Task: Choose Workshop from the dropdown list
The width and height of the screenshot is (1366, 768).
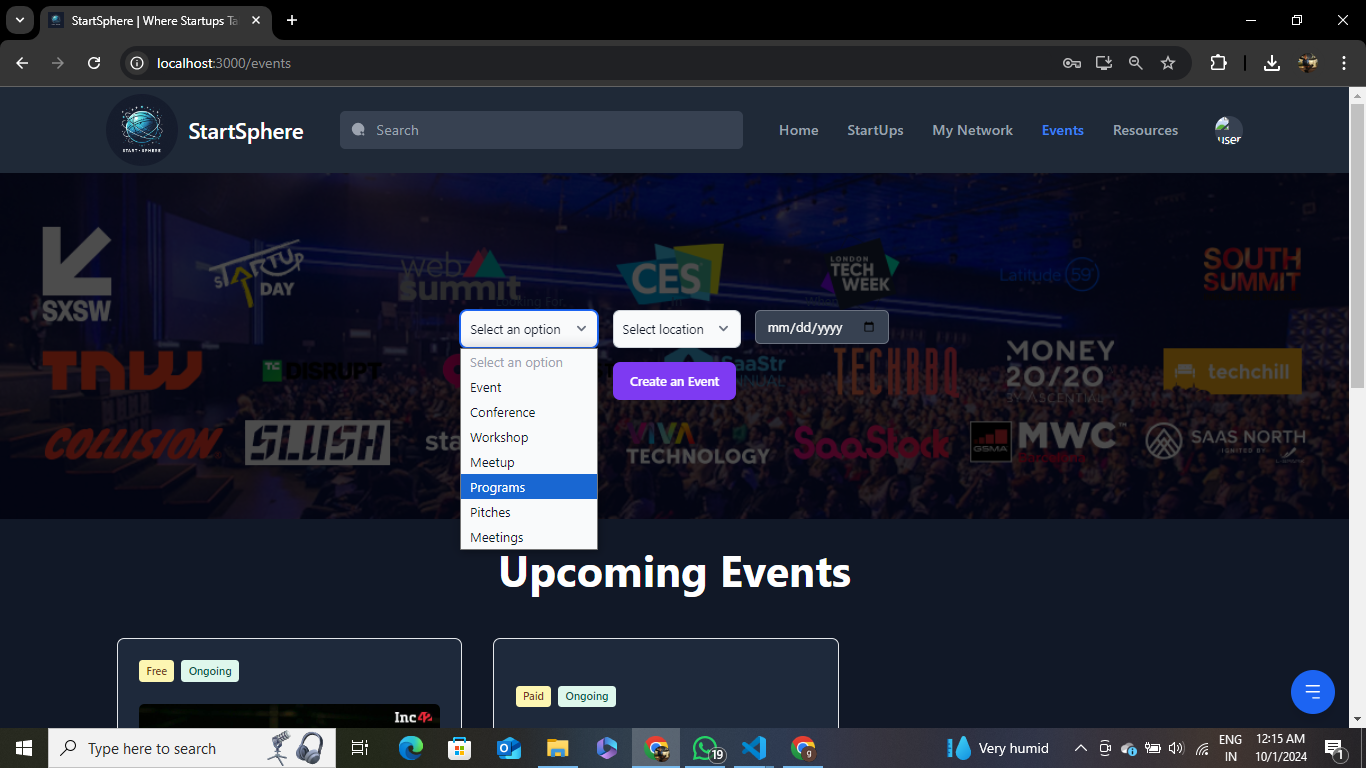Action: (529, 437)
